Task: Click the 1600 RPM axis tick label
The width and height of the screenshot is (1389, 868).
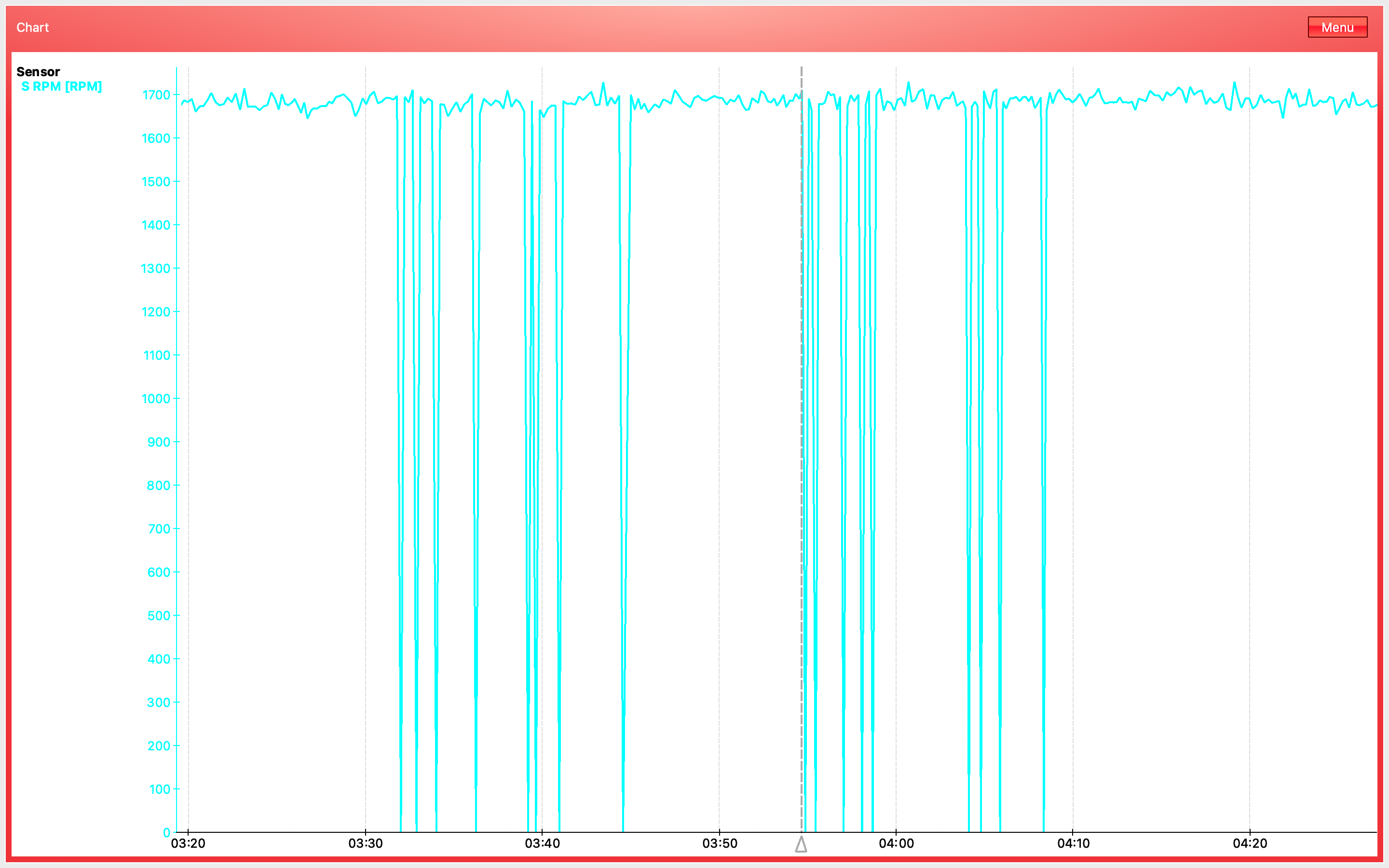Action: click(156, 138)
